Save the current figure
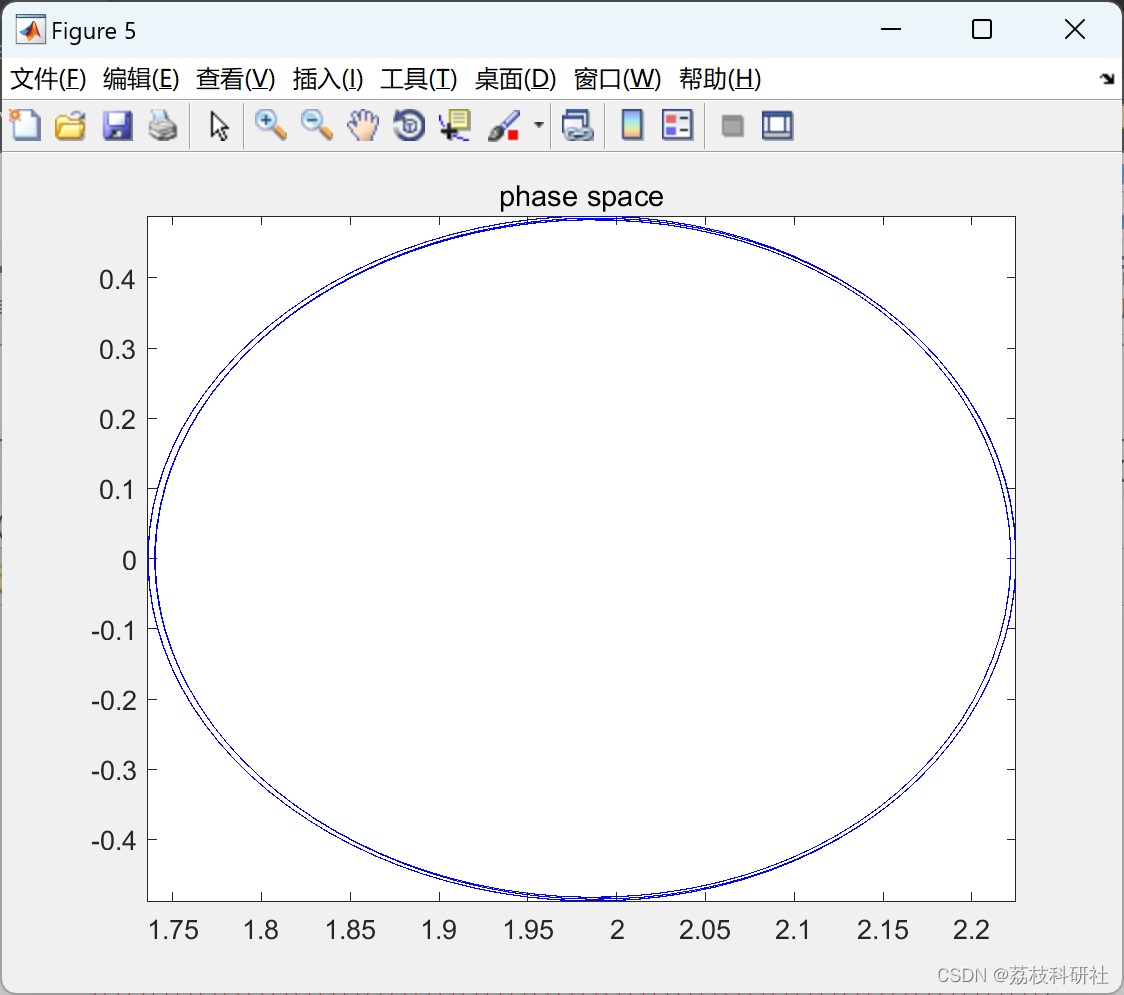 click(117, 124)
